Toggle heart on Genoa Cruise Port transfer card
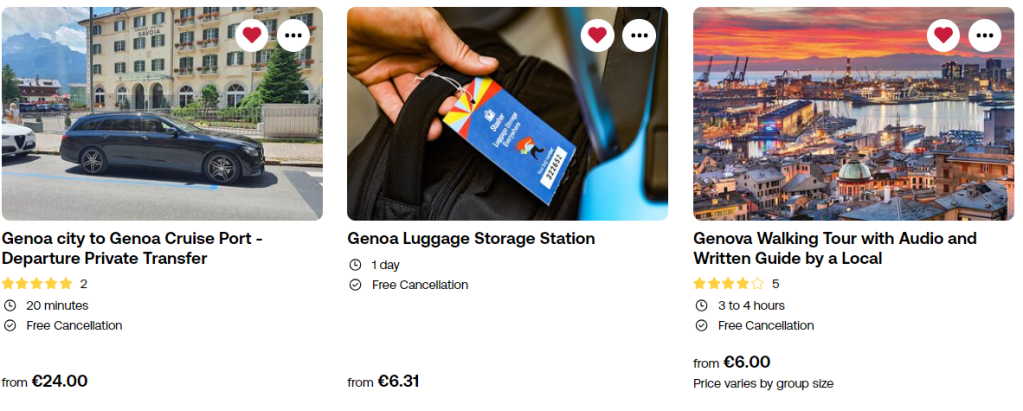This screenshot has width=1023, height=411. click(252, 35)
